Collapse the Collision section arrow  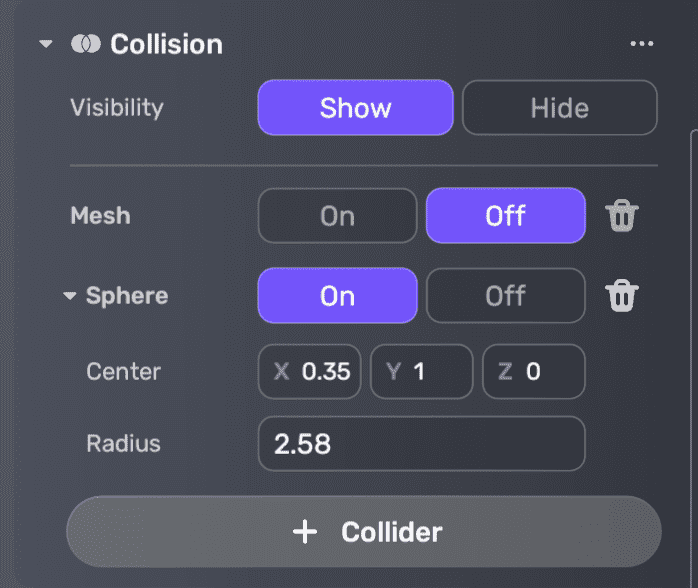[x=46, y=45]
